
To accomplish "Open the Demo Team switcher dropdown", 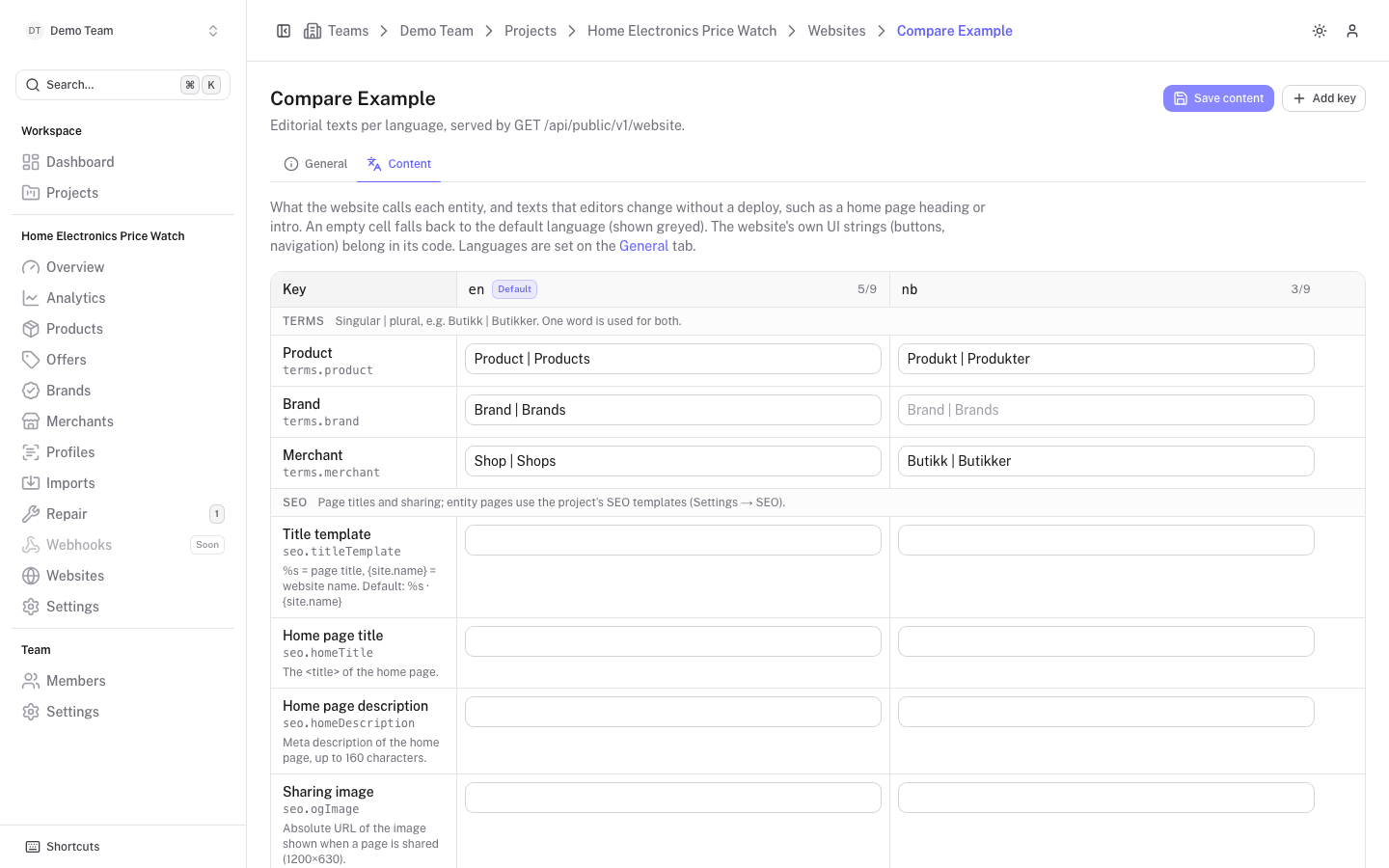I will tap(123, 31).
